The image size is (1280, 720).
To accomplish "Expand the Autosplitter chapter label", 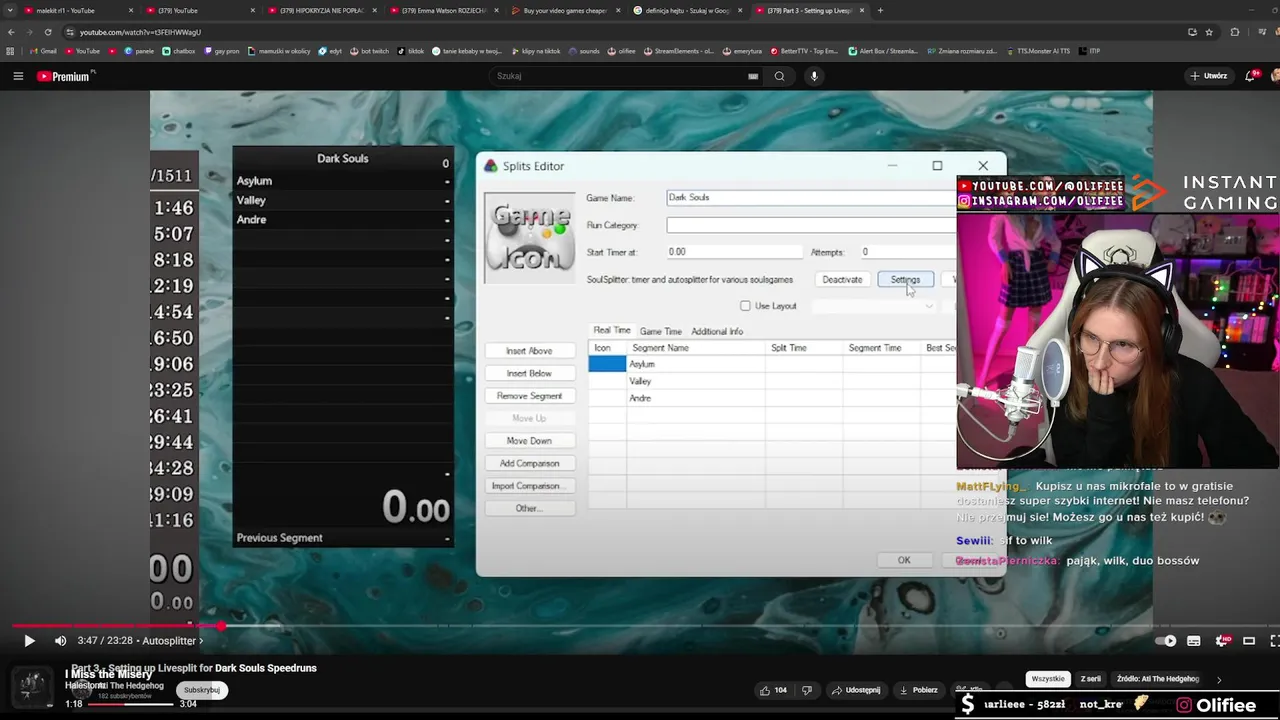I will click(172, 641).
